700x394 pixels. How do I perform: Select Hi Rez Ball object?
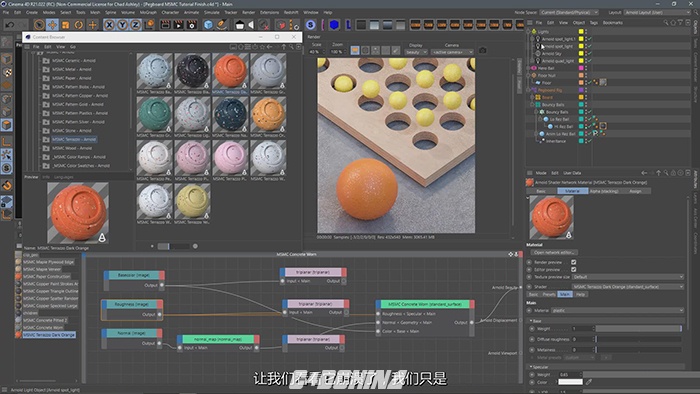[564, 127]
